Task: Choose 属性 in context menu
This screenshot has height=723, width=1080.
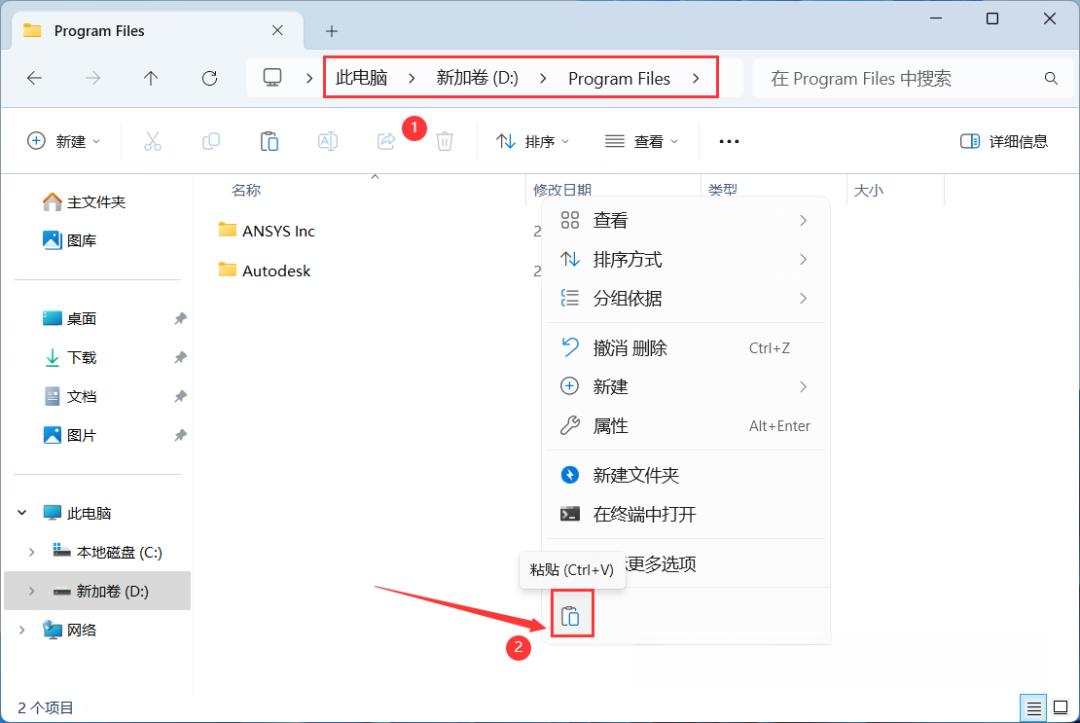Action: coord(685,426)
